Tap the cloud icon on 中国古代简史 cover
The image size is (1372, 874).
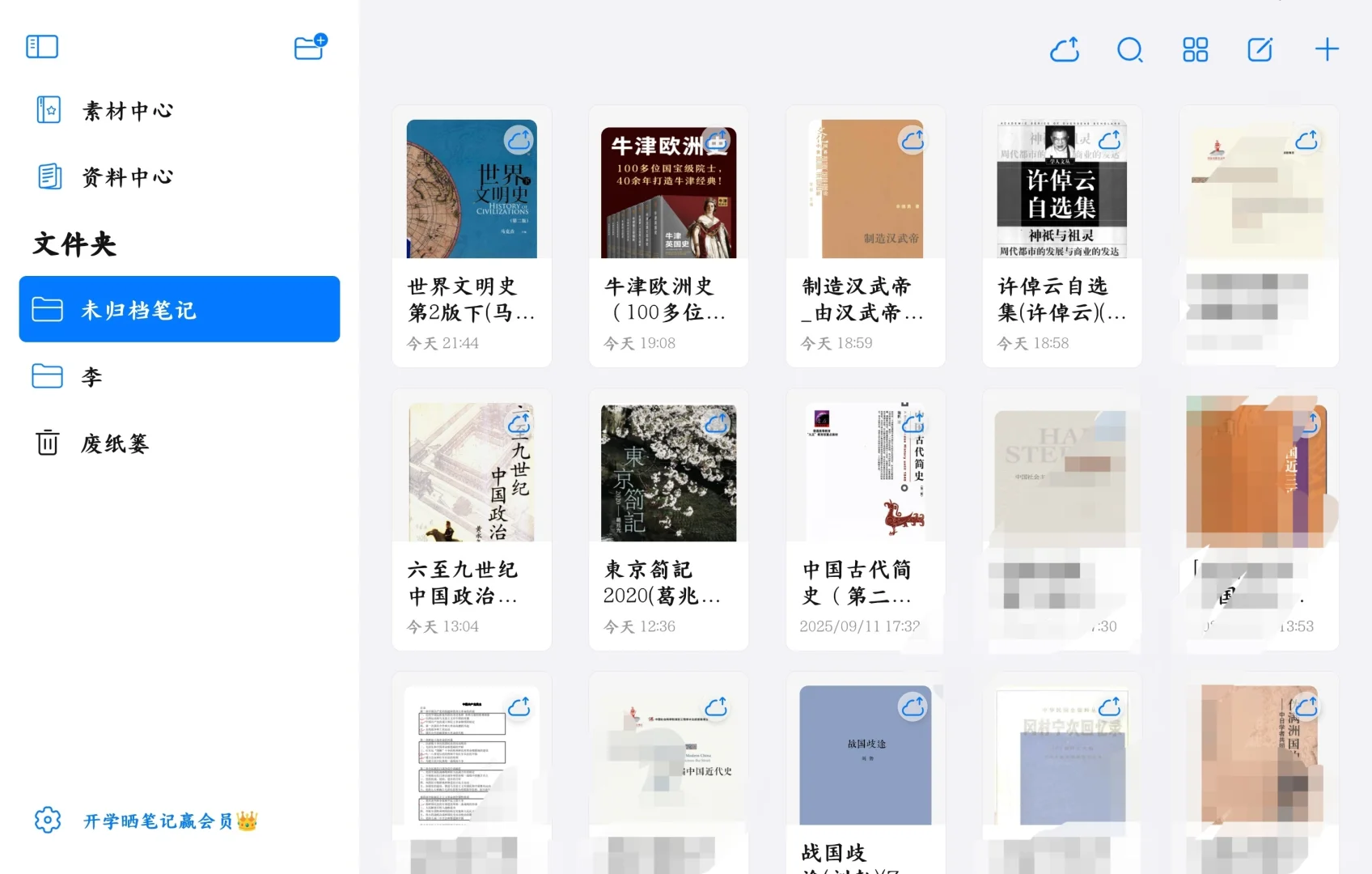pos(913,424)
